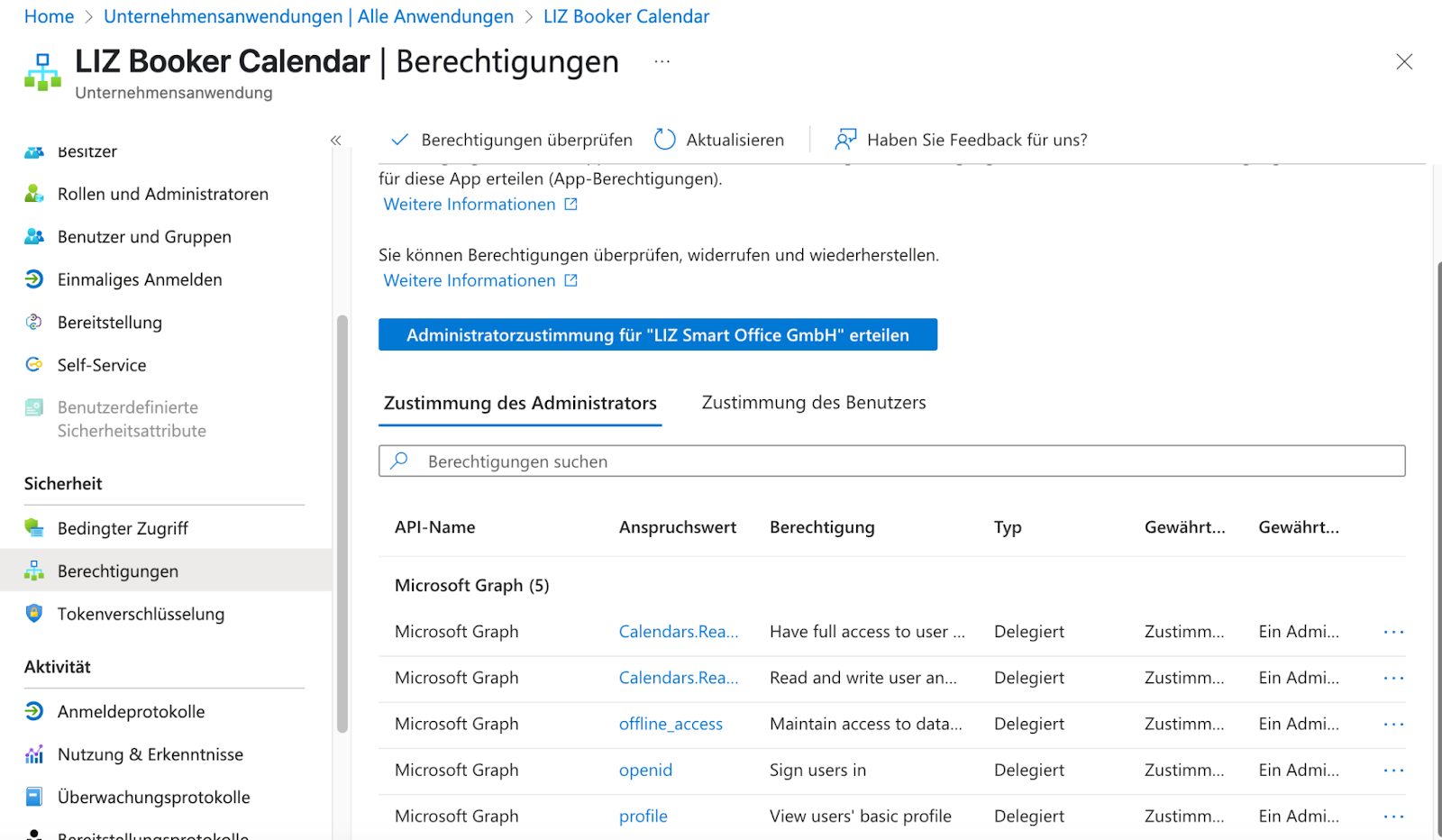Image resolution: width=1442 pixels, height=840 pixels.
Task: Open more options ellipsis beside the page title
Action: tap(662, 61)
